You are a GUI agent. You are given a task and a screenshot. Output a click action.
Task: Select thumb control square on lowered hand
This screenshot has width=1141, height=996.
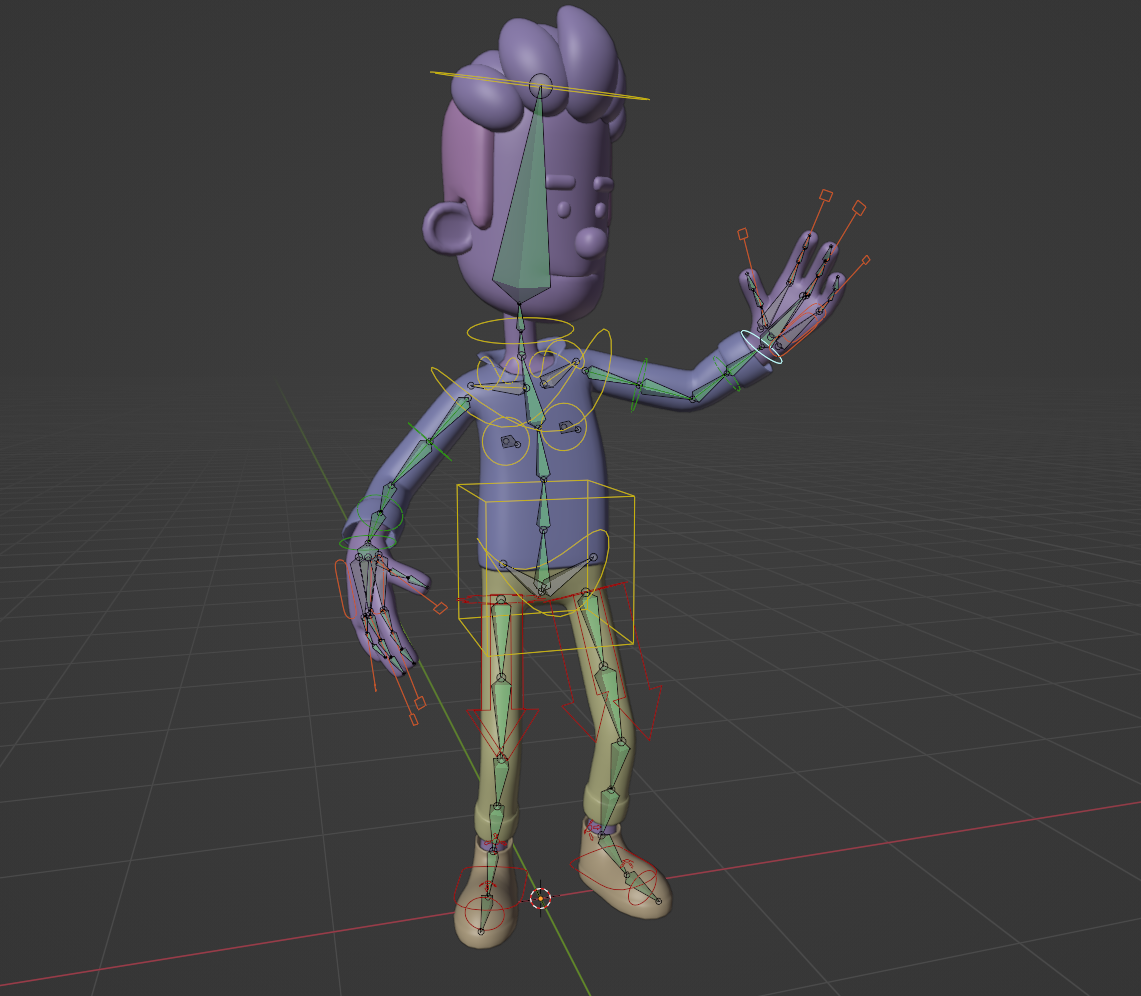point(440,607)
